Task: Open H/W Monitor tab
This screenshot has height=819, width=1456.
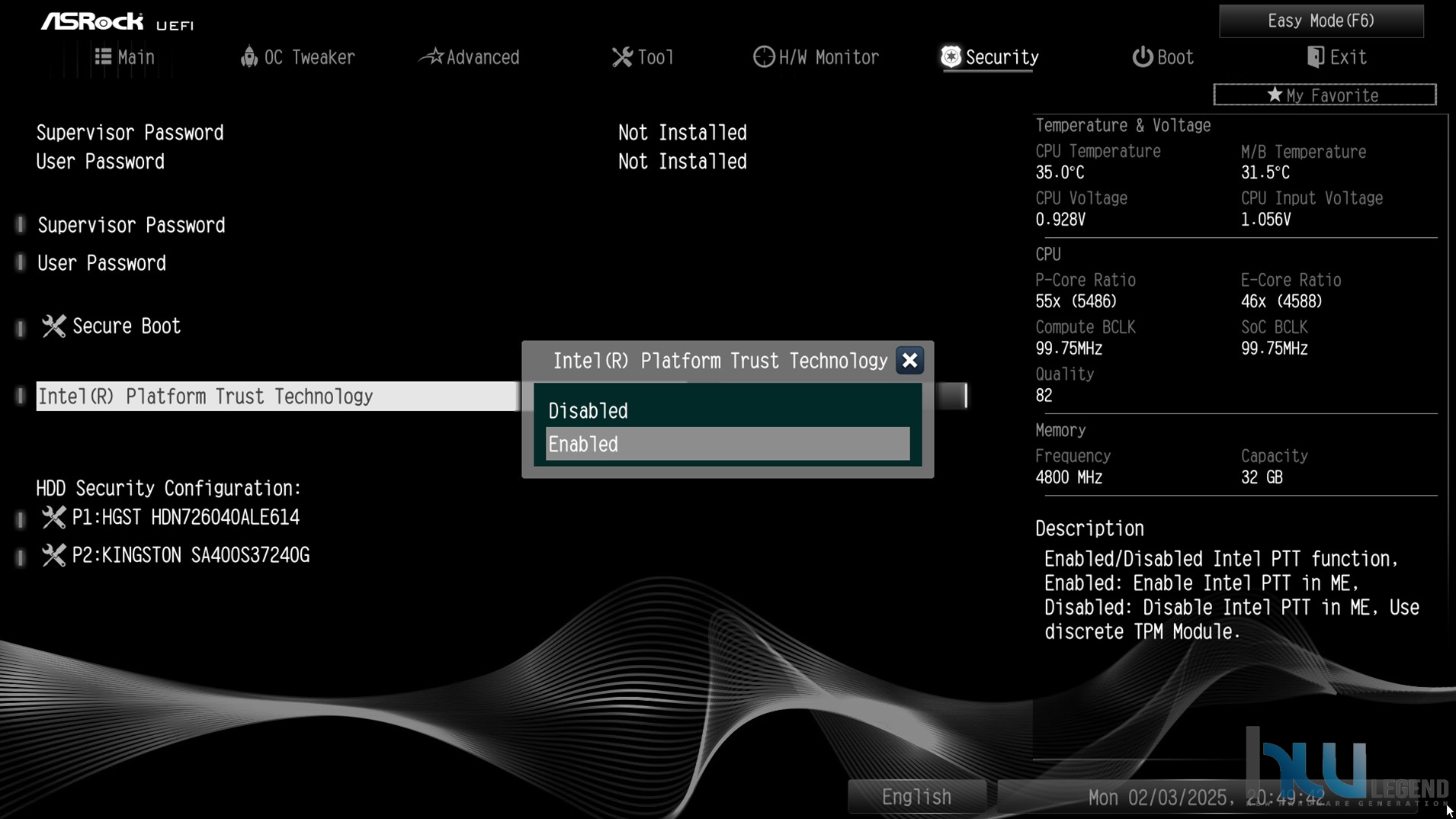Action: pyautogui.click(x=816, y=57)
